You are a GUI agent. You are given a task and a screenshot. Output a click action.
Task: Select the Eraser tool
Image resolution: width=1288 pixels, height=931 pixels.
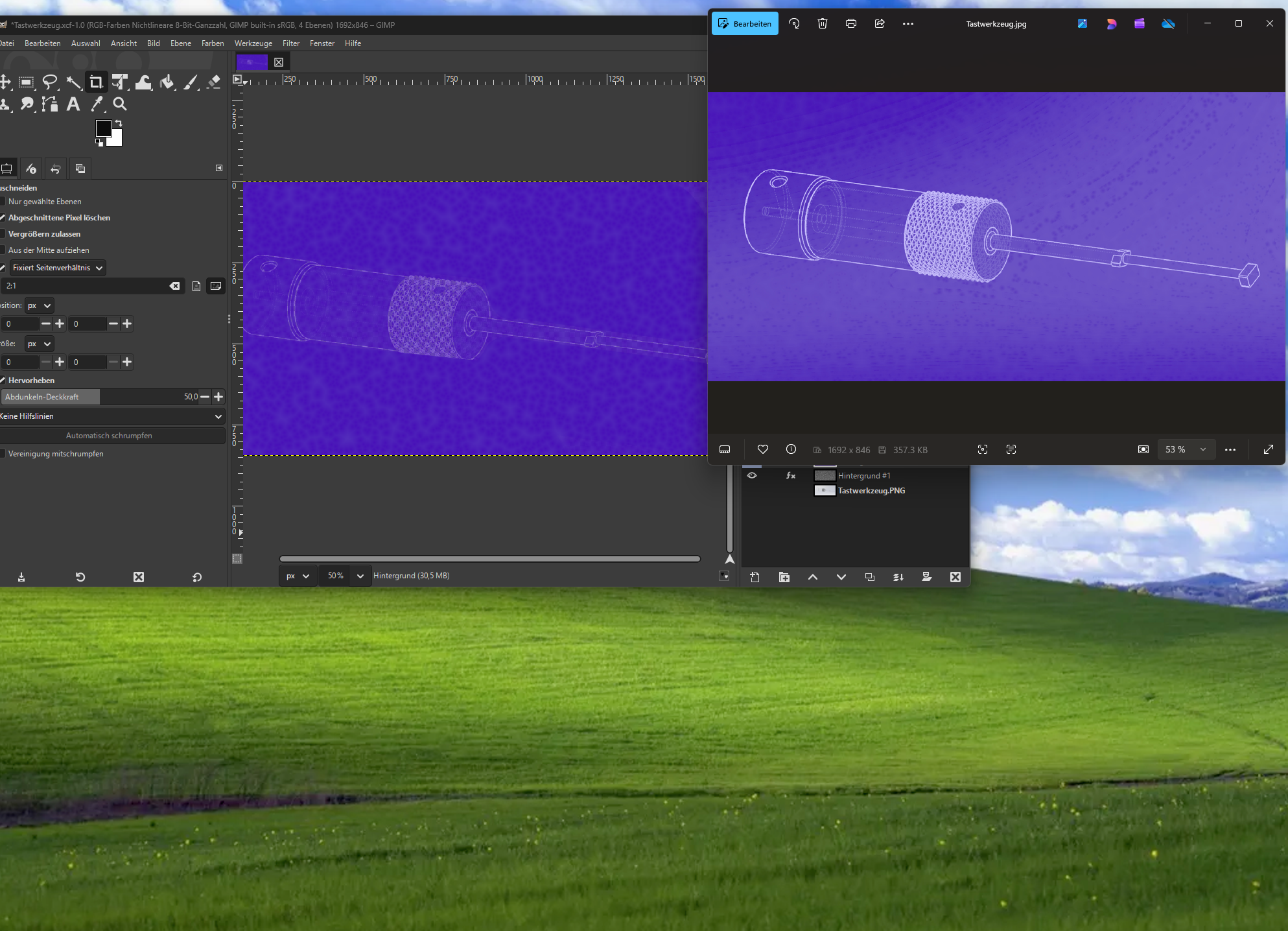(x=214, y=82)
